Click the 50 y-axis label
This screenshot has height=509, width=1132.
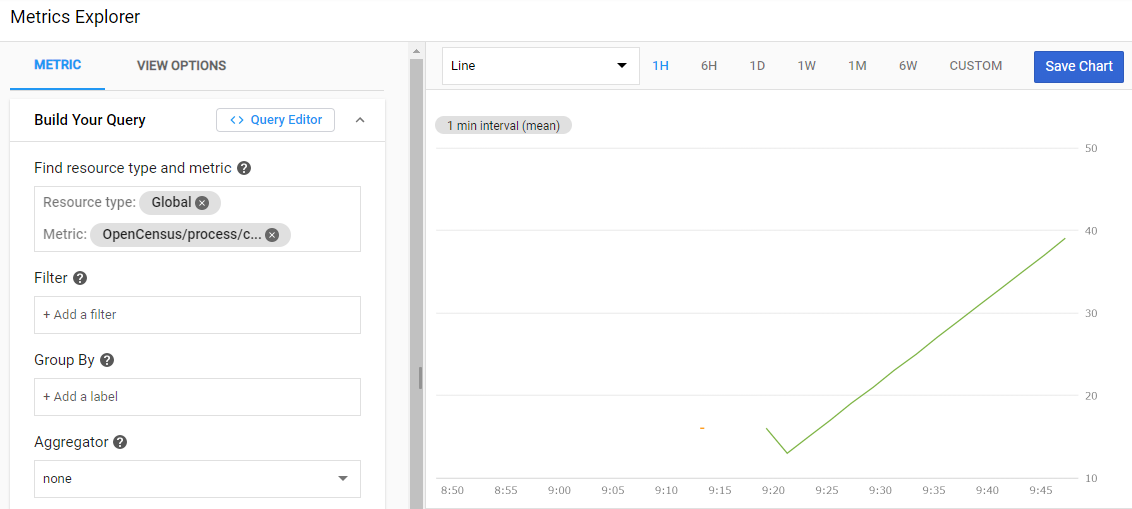1091,149
